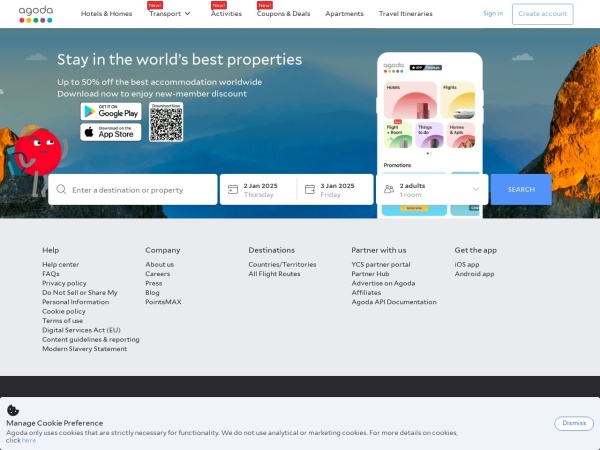The height and width of the screenshot is (450, 600).
Task: Open Content guidelines & reporting link
Action: click(91, 339)
